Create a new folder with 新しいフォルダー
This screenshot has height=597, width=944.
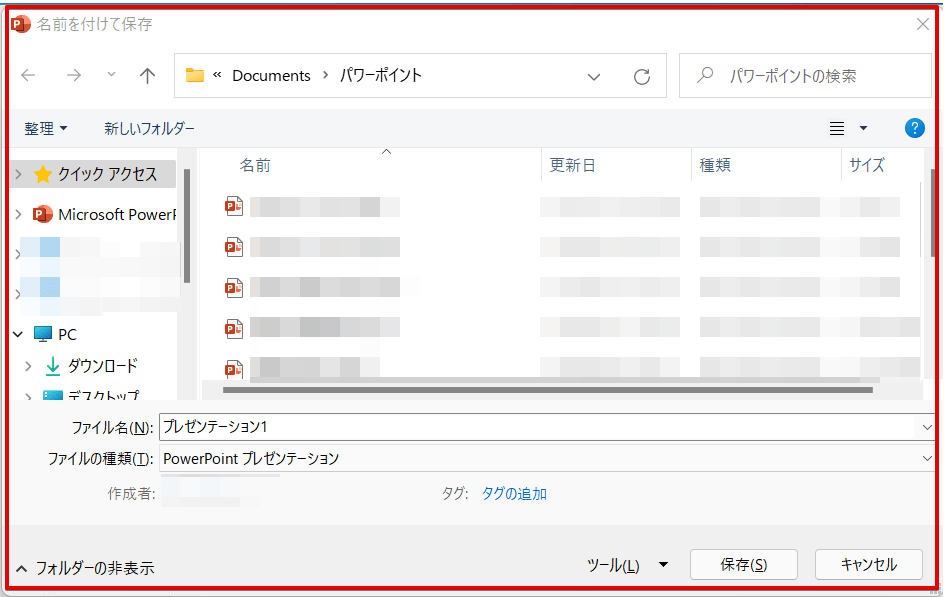[149, 128]
